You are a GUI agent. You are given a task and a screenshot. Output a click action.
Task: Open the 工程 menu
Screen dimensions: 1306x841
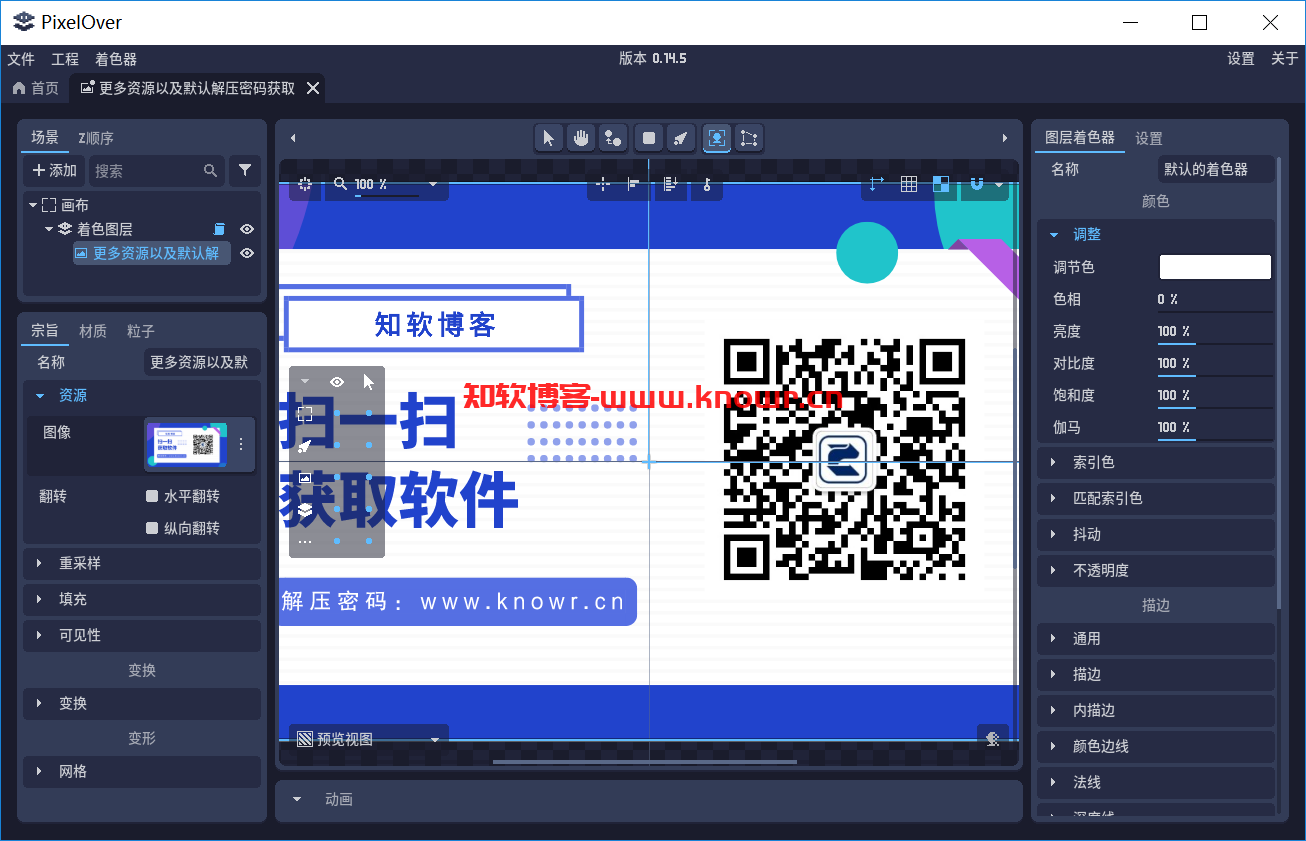pos(65,59)
